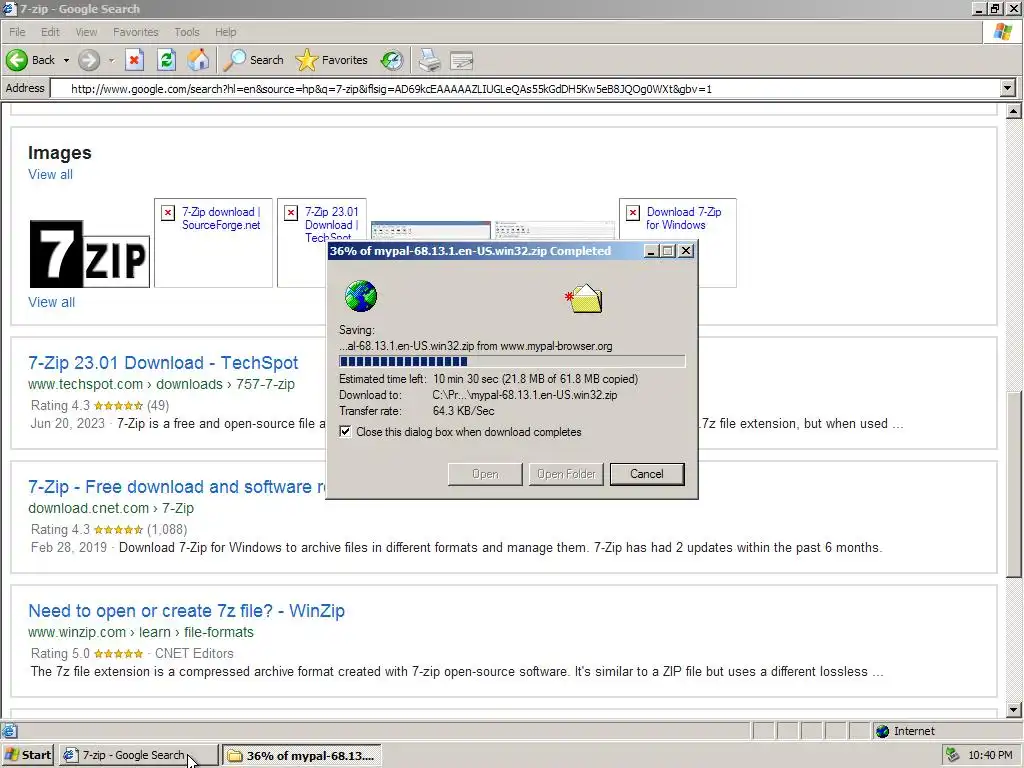Click the download progress bar

tap(512, 361)
